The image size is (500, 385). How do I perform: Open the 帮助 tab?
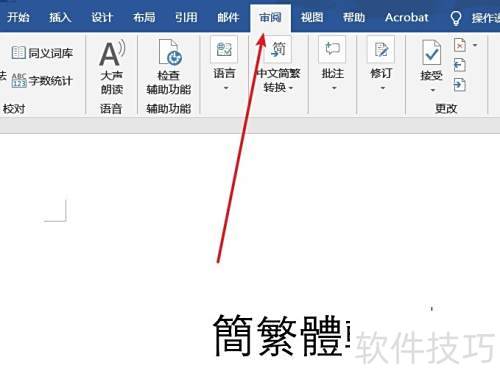pos(354,17)
